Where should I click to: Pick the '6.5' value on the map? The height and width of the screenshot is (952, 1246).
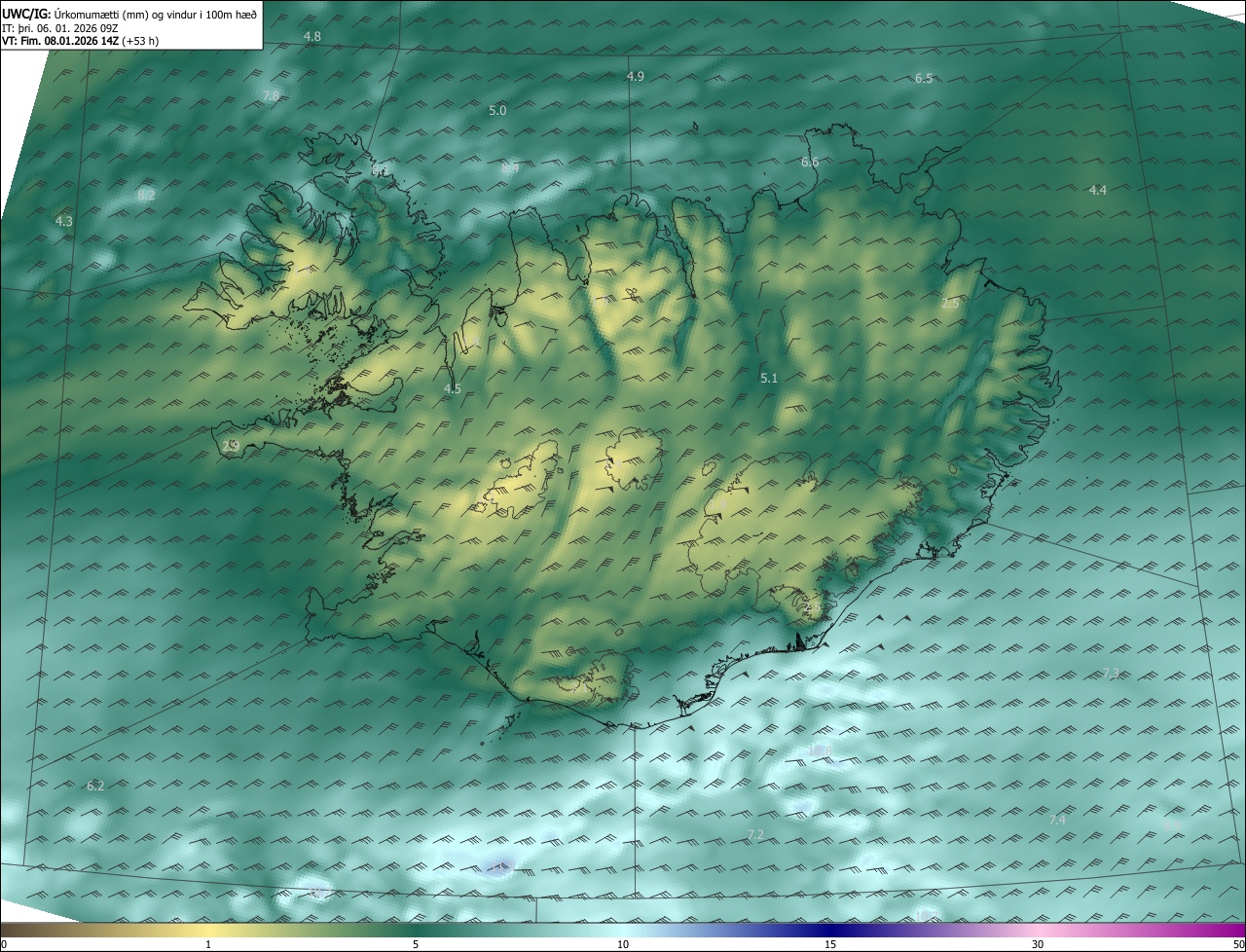coord(924,79)
